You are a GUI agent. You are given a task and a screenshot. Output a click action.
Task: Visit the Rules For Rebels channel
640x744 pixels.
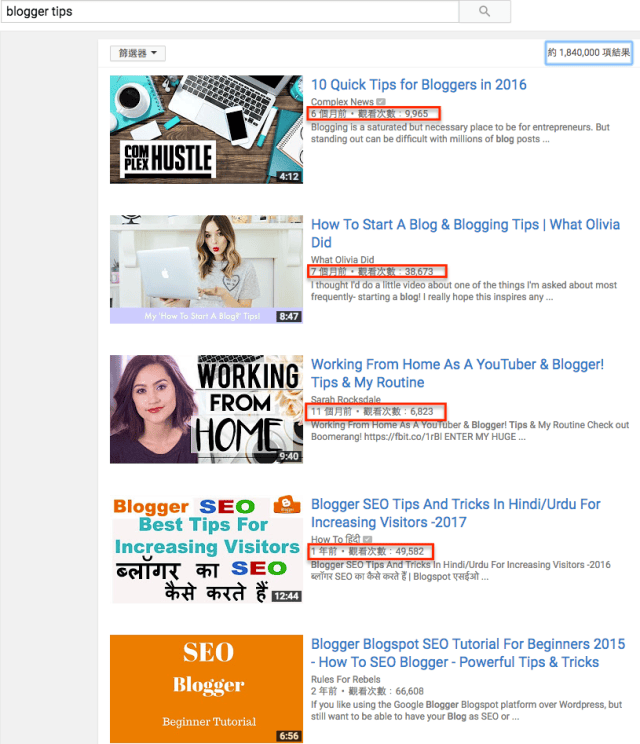coord(345,679)
